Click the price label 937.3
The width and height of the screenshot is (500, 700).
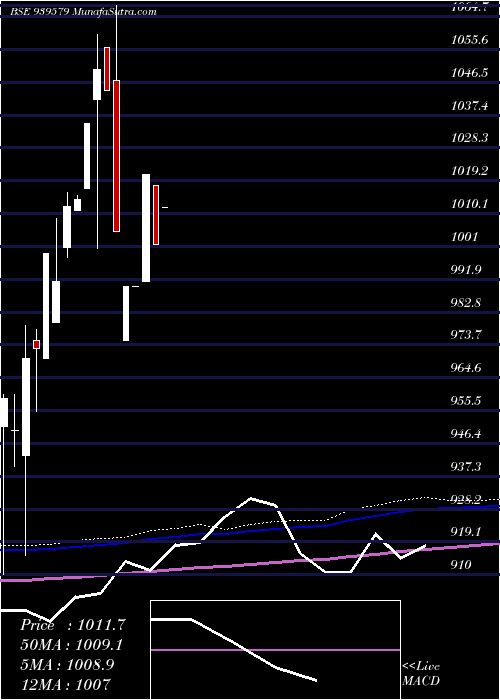467,467
